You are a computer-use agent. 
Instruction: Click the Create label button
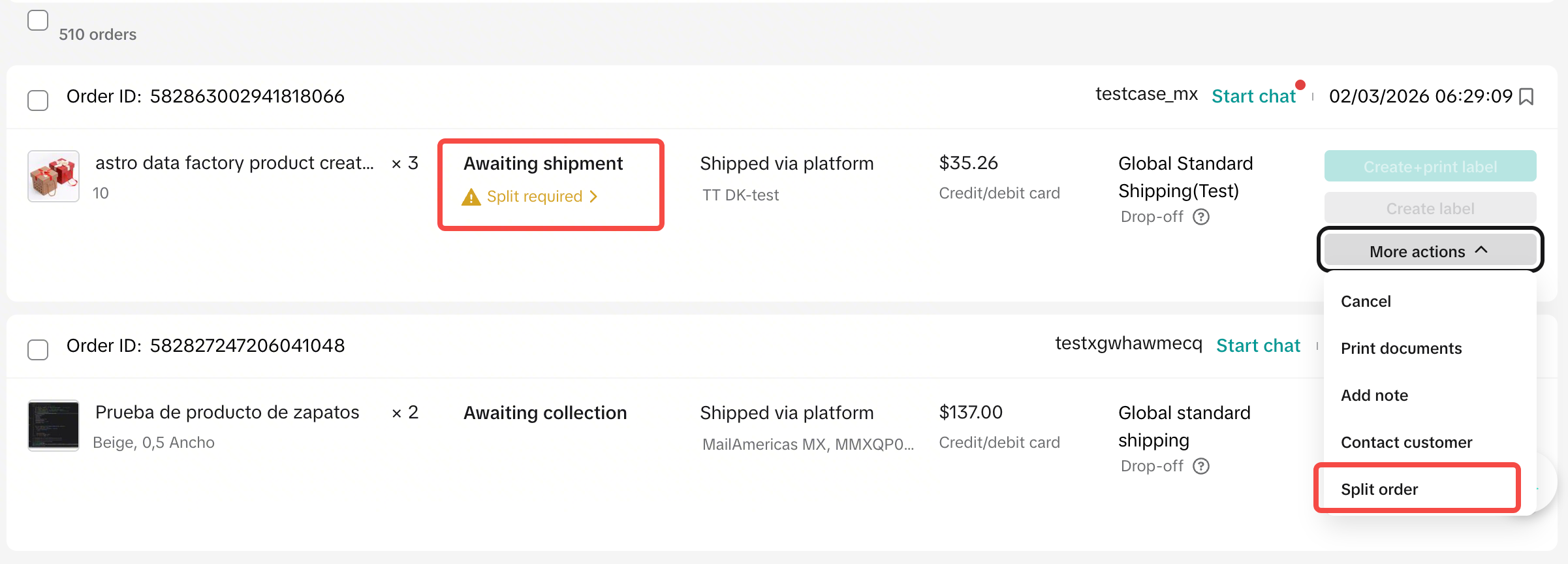click(x=1430, y=209)
